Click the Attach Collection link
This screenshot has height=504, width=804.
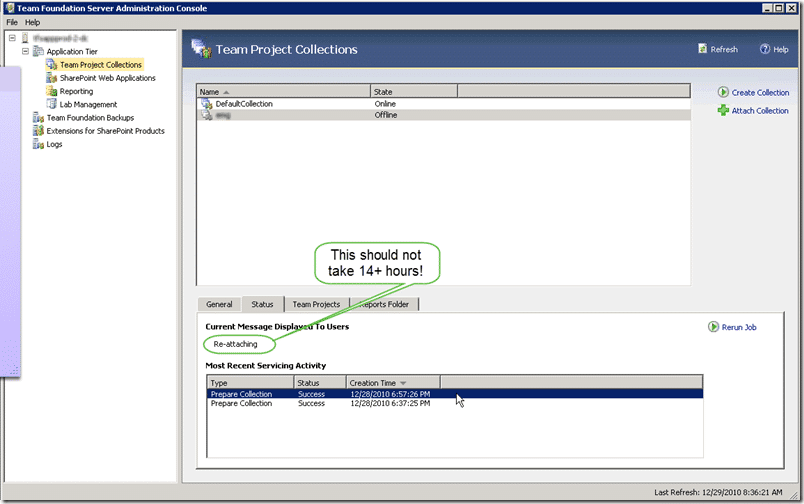coord(760,110)
